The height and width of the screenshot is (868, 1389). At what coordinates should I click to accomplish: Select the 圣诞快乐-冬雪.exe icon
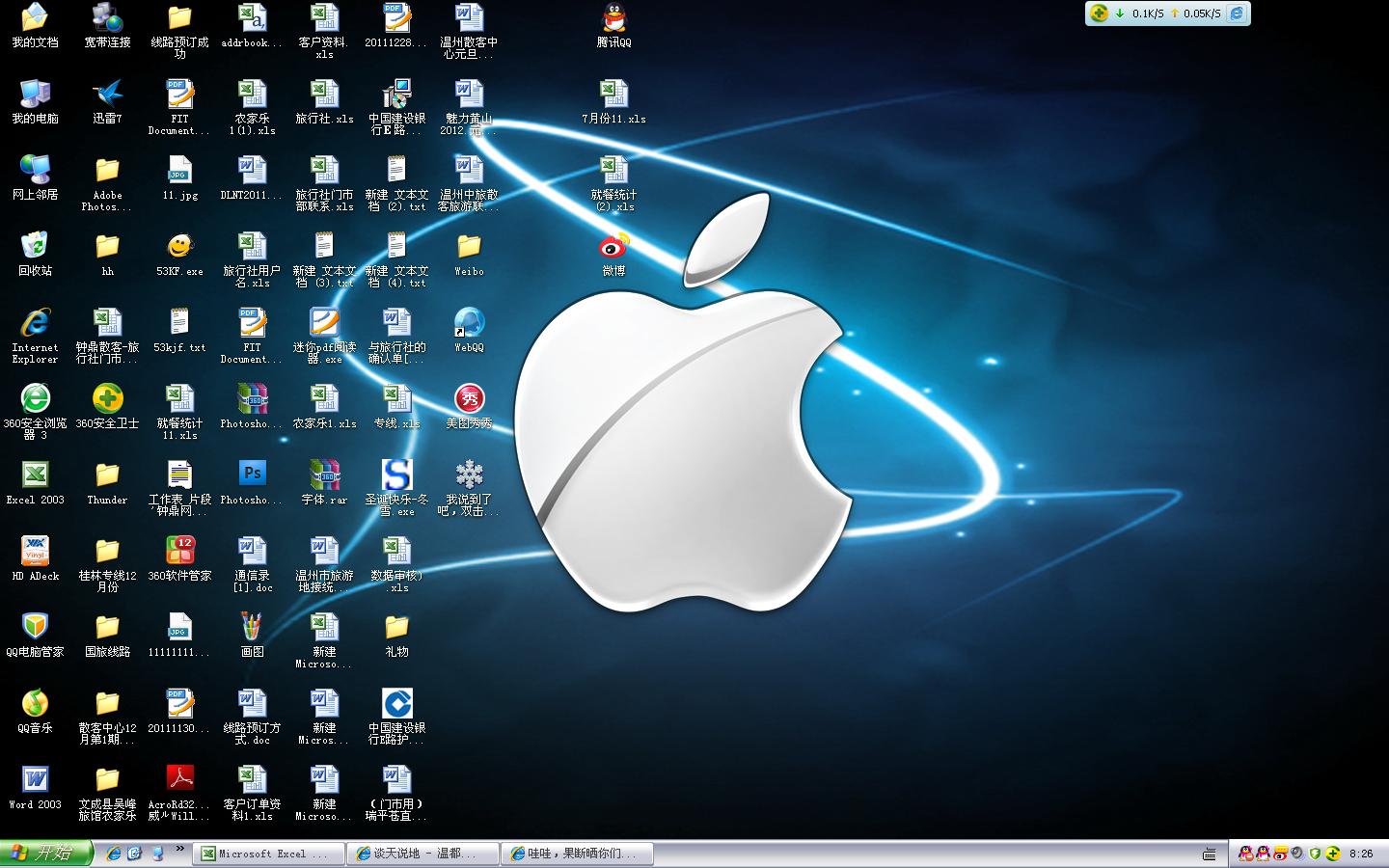click(396, 488)
